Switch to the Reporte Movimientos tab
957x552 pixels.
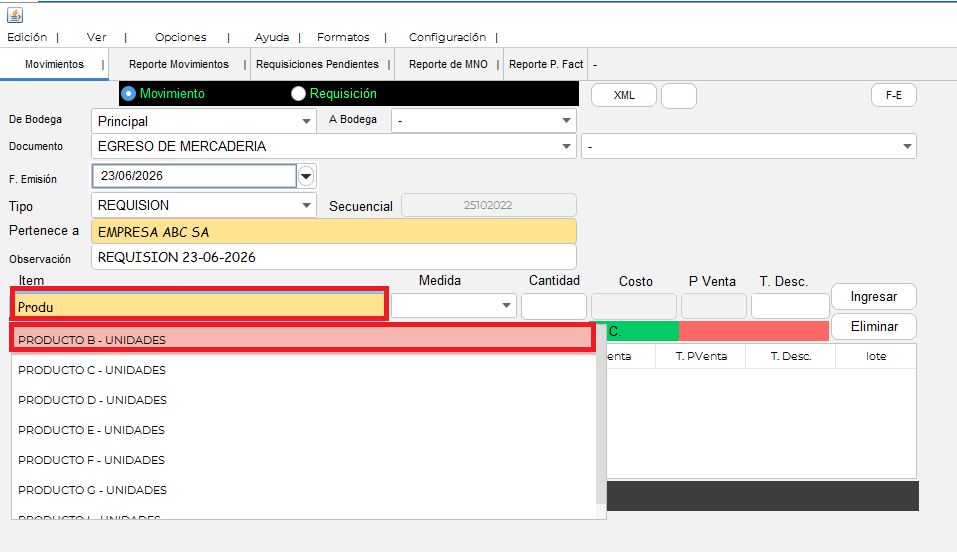(x=179, y=64)
